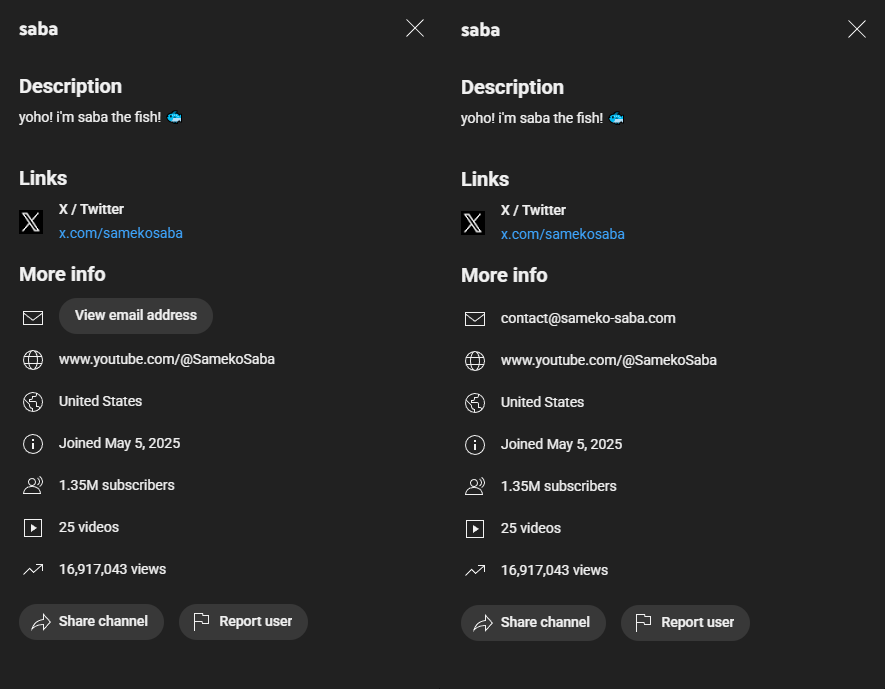The width and height of the screenshot is (885, 689).
Task: Open x.com/samekosaba link in right panel
Action: click(563, 234)
